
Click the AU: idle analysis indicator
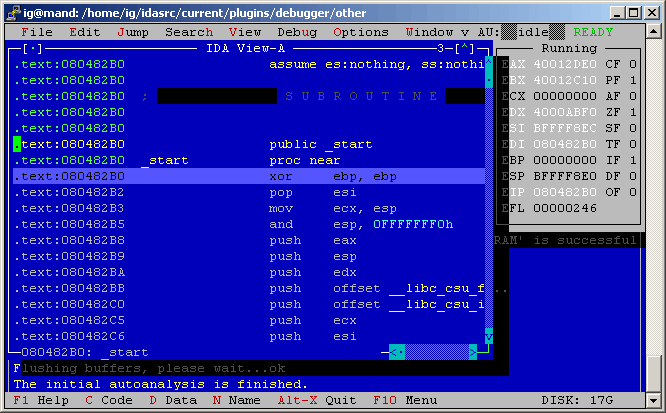point(521,32)
